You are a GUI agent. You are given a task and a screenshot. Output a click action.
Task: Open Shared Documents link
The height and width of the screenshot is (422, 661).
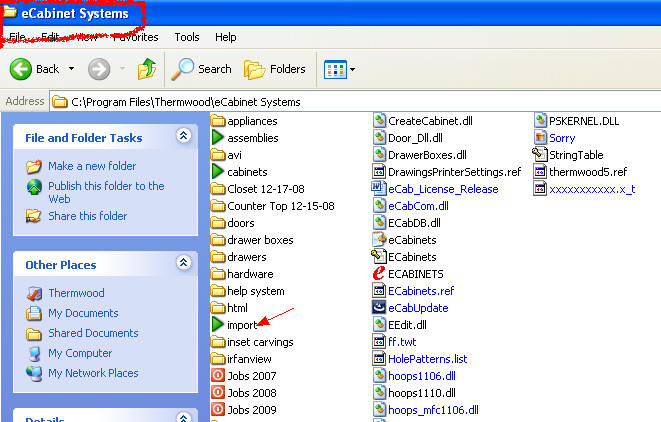tap(93, 333)
